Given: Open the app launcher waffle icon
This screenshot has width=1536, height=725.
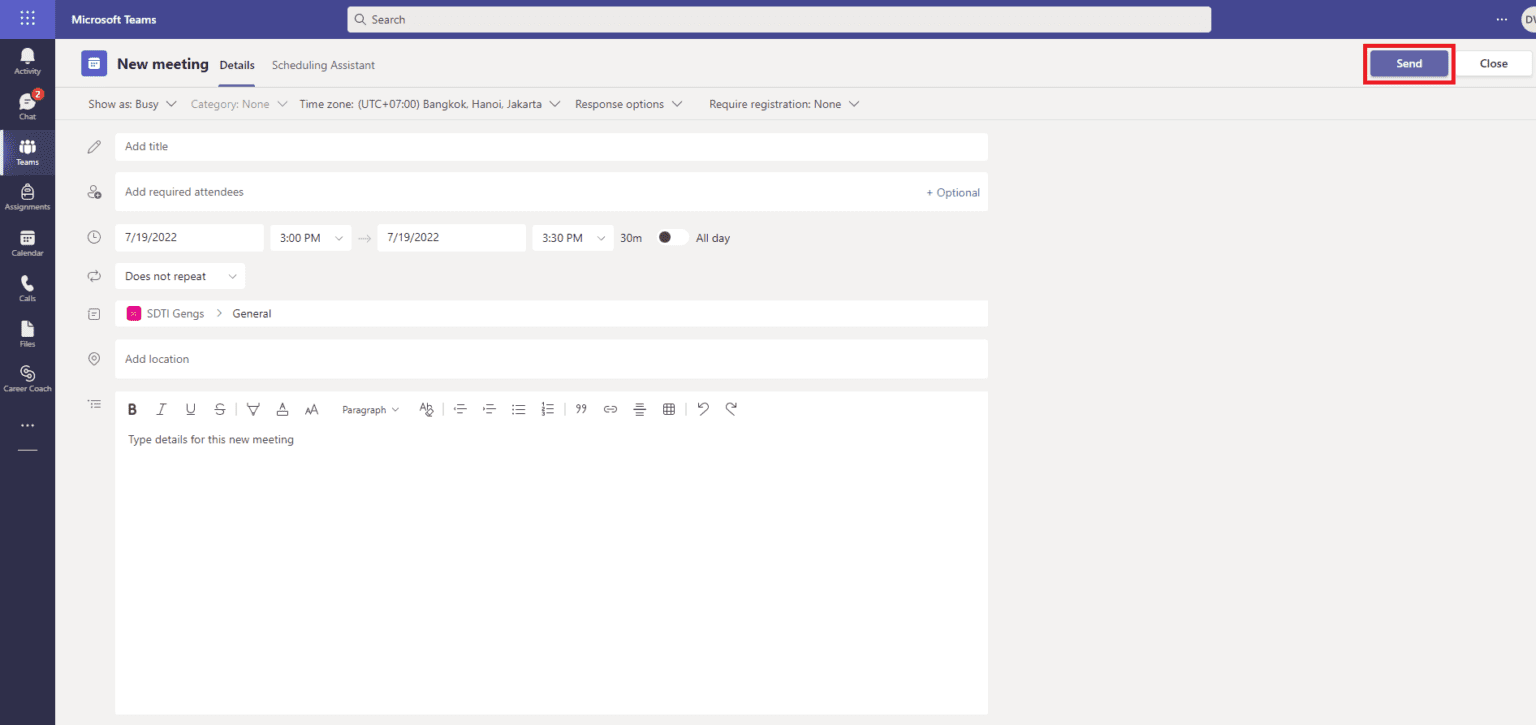Looking at the screenshot, I should click(27, 19).
